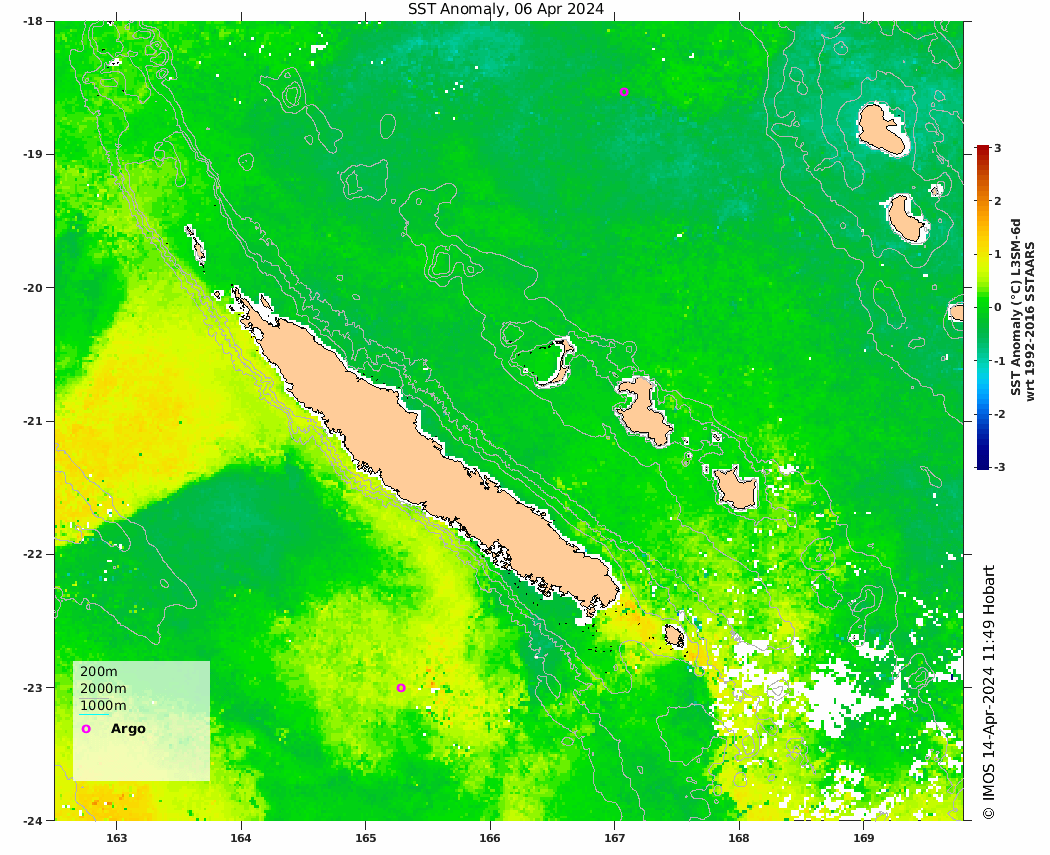The height and width of the screenshot is (855, 1050).
Task: Click the latitude axis label '-18'
Action: click(33, 21)
